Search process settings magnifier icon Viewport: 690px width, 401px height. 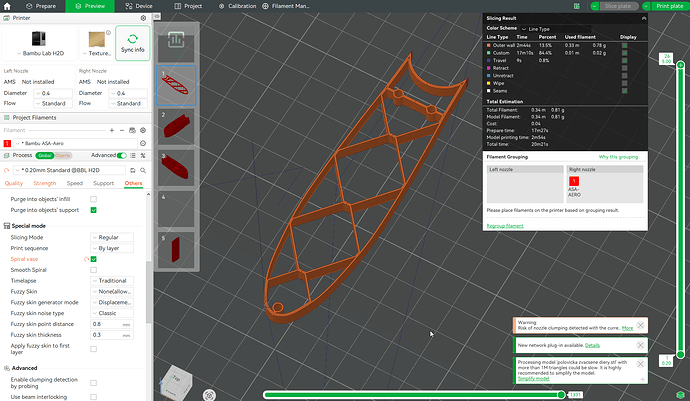(143, 170)
